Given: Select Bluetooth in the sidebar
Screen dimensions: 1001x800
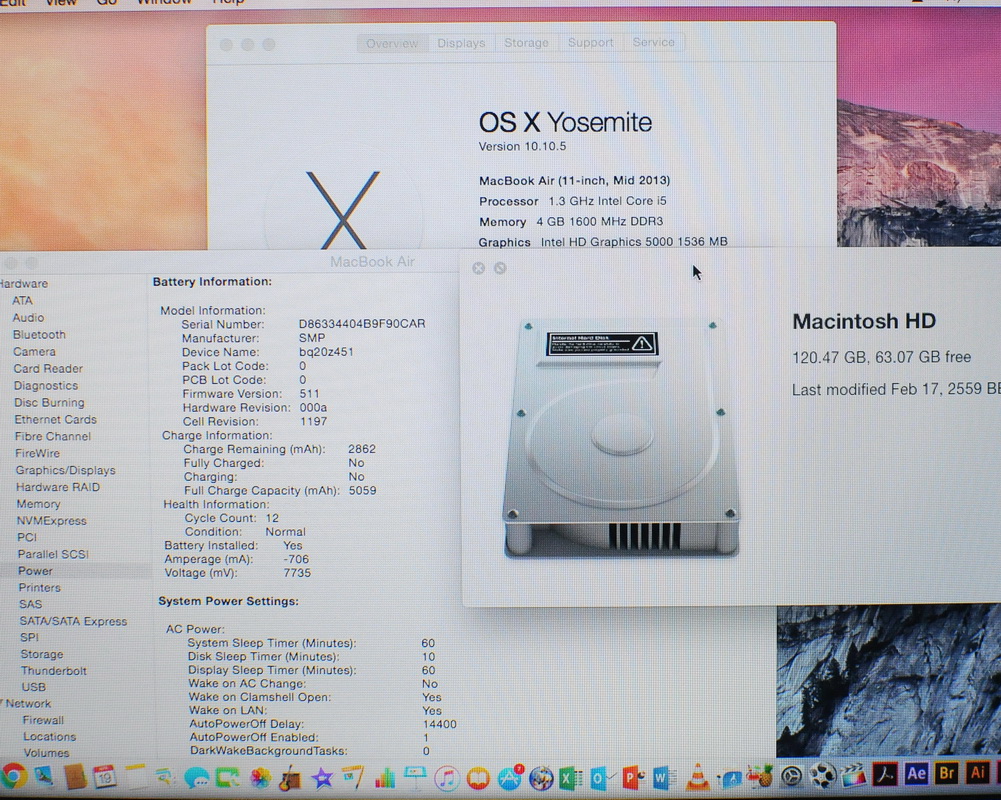Looking at the screenshot, I should (x=39, y=335).
